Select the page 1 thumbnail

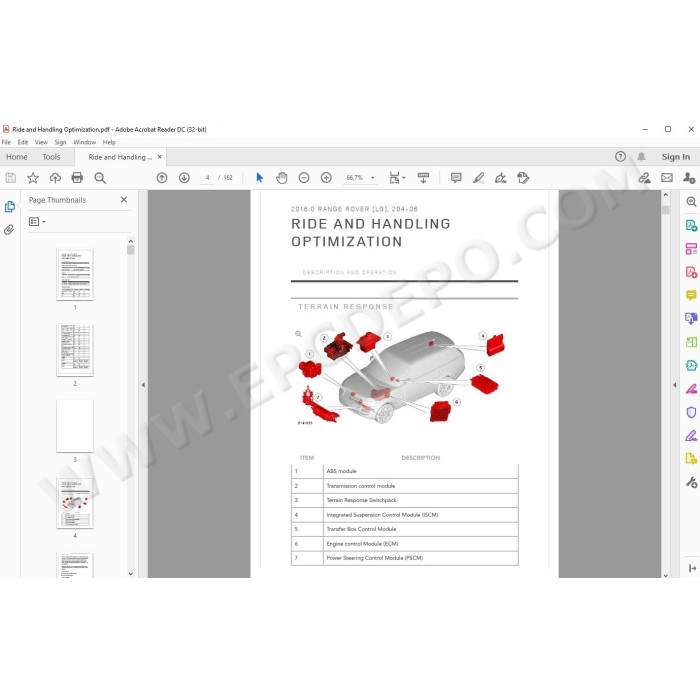click(75, 275)
